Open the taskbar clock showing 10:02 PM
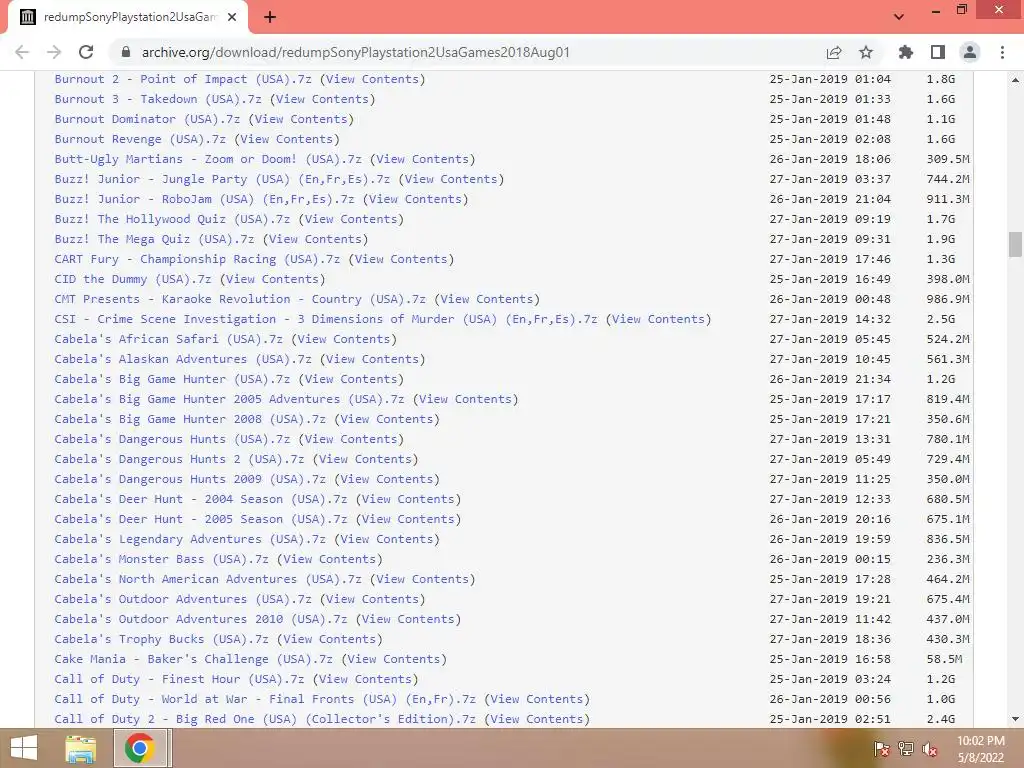Image resolution: width=1024 pixels, height=768 pixels. point(980,749)
